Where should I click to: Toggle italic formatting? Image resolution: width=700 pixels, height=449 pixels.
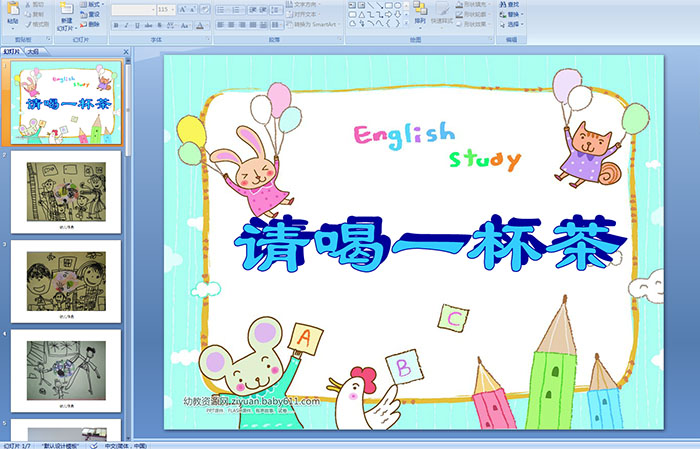click(125, 25)
